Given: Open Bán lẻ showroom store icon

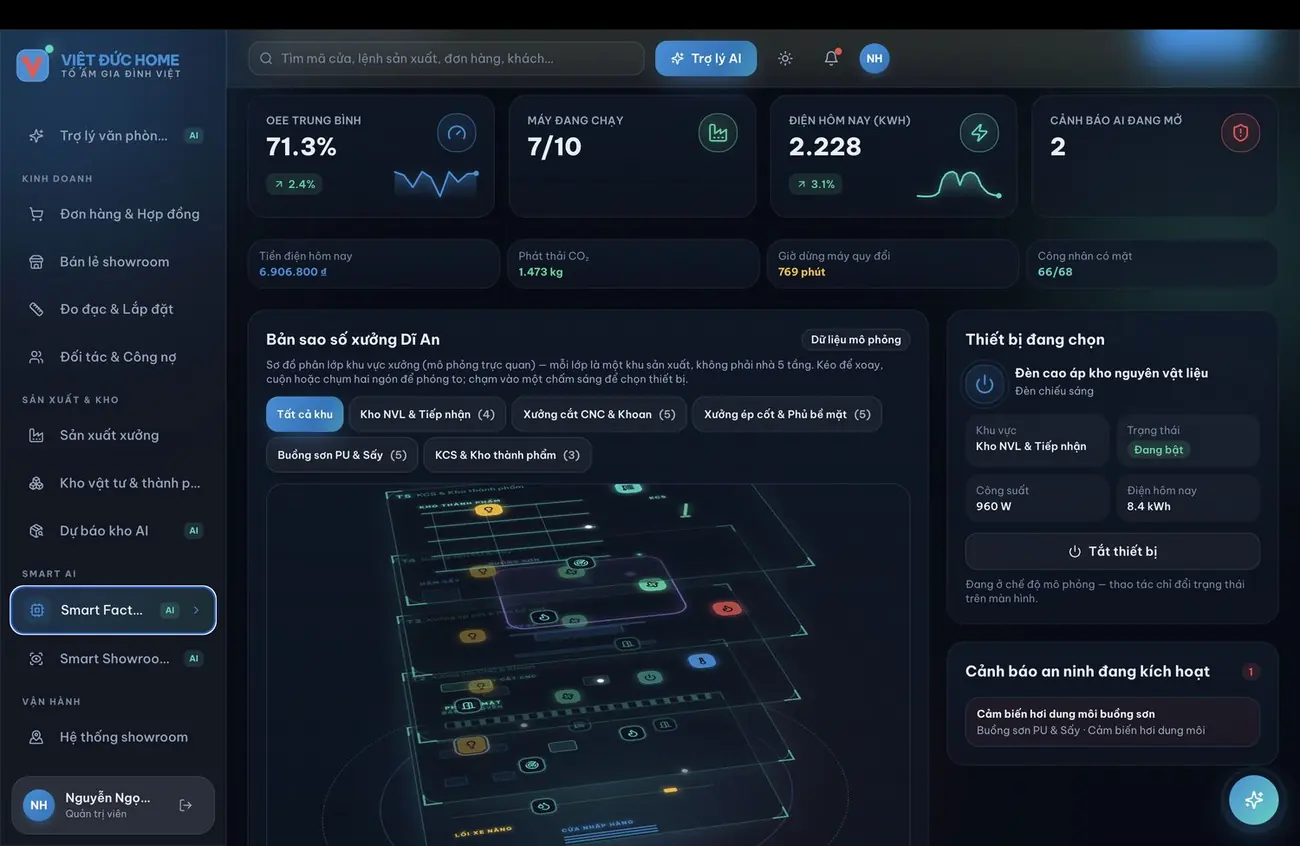Looking at the screenshot, I should pos(36,262).
